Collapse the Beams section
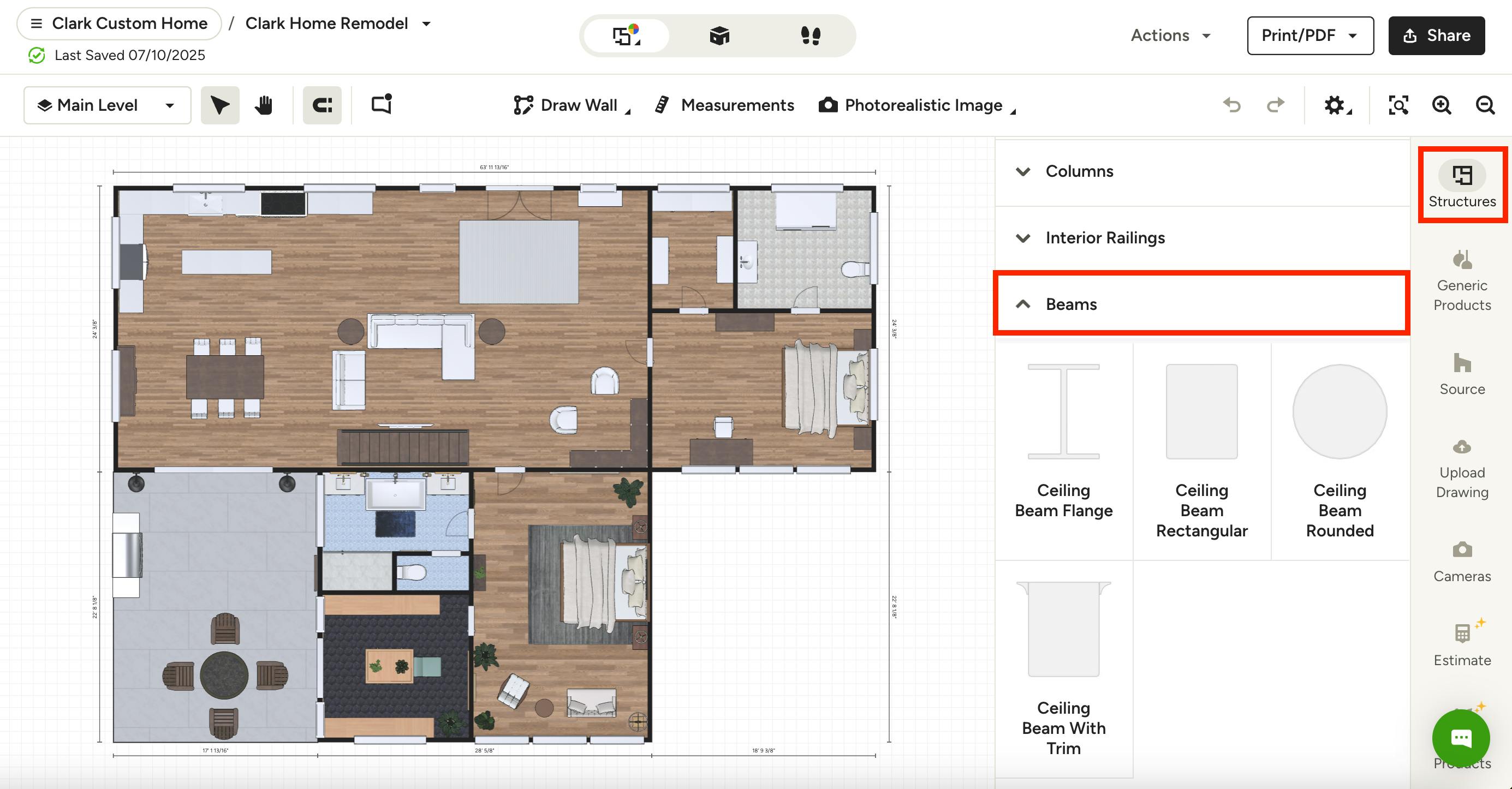Screen dimensions: 1512x789 [1203, 304]
